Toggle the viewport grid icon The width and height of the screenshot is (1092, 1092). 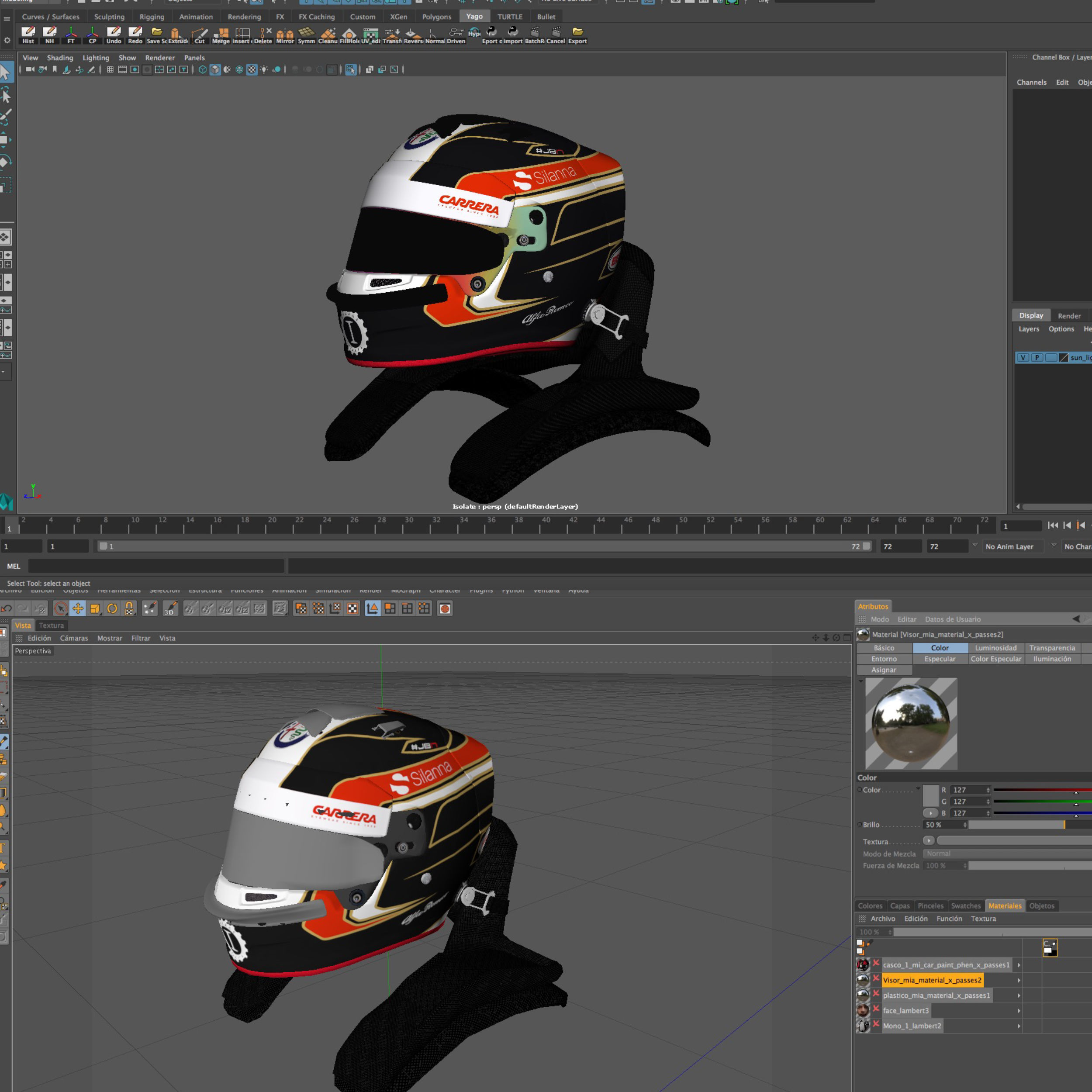click(x=110, y=69)
